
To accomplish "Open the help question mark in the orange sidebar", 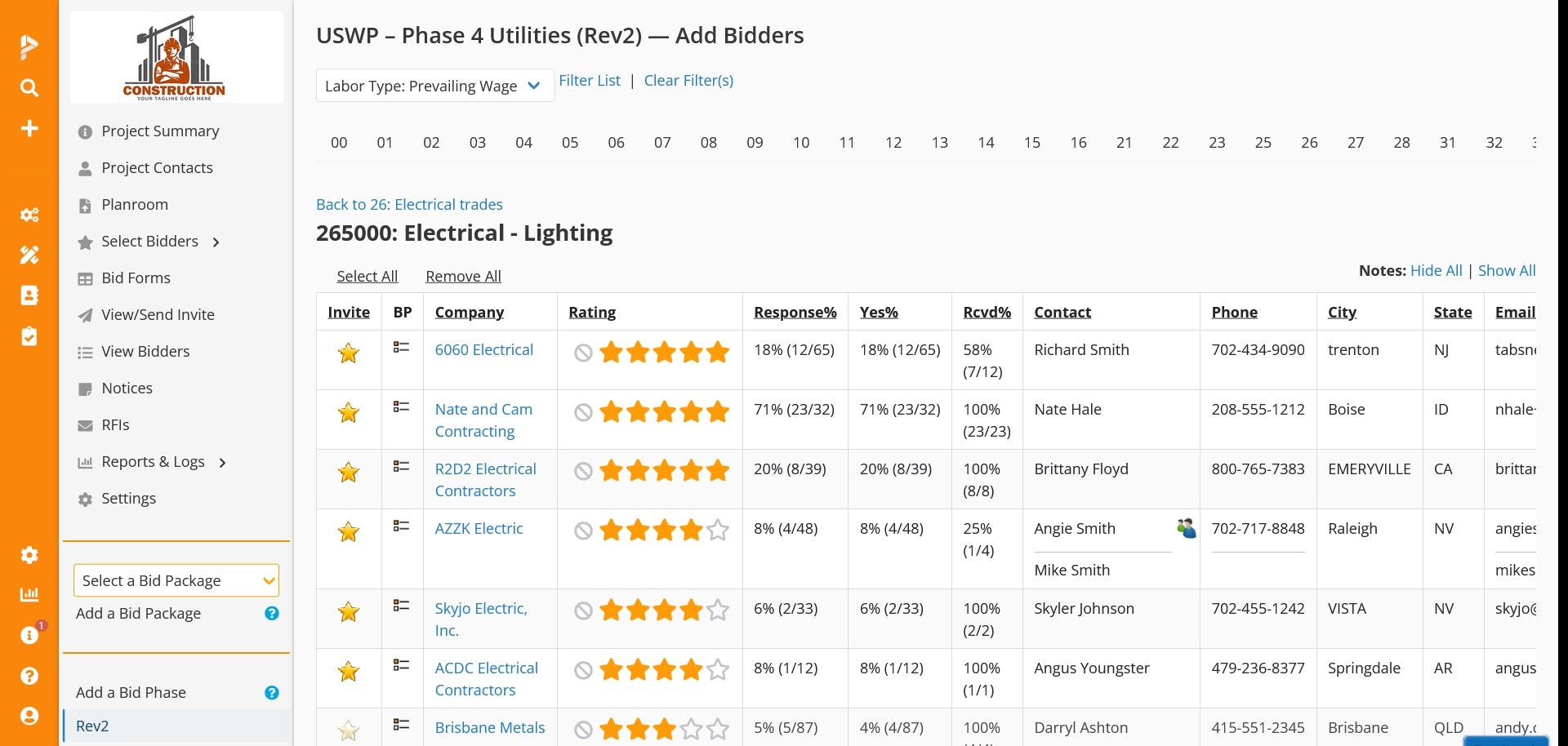I will 29,676.
